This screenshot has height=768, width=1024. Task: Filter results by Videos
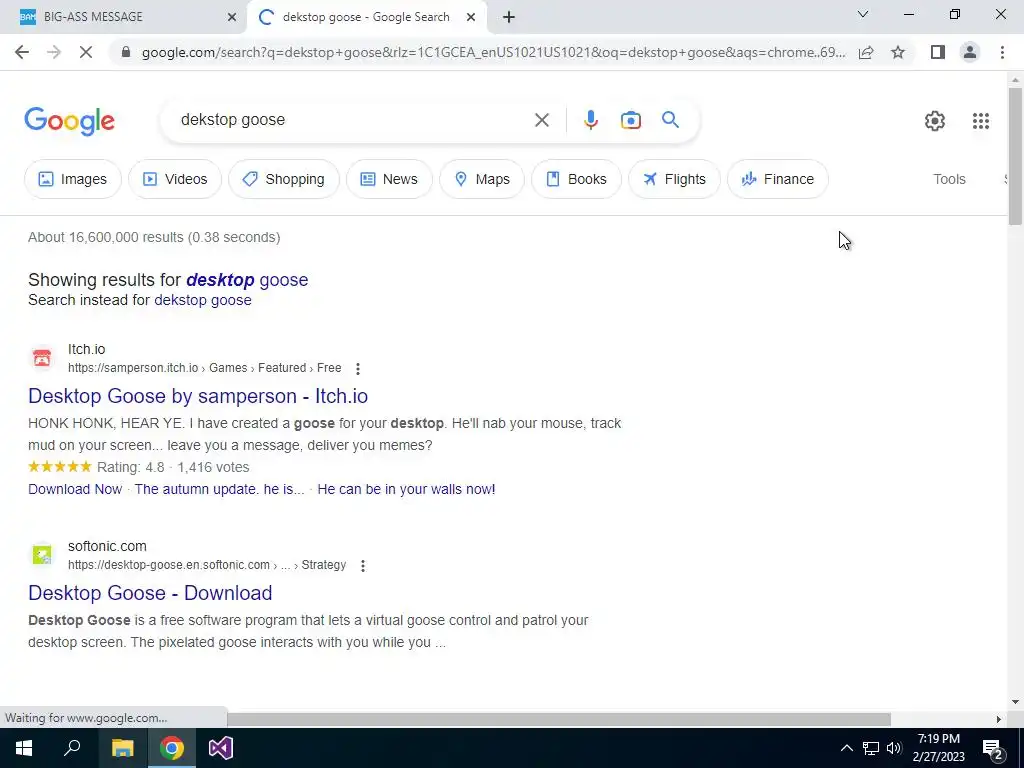175,179
